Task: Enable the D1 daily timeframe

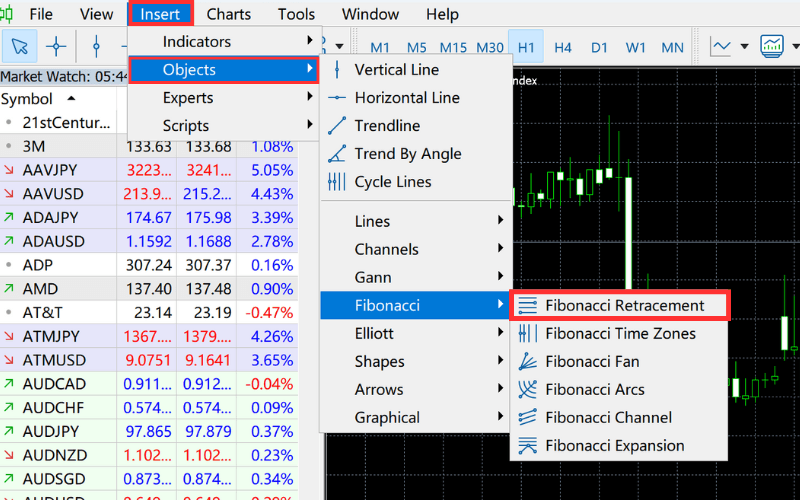Action: point(599,47)
